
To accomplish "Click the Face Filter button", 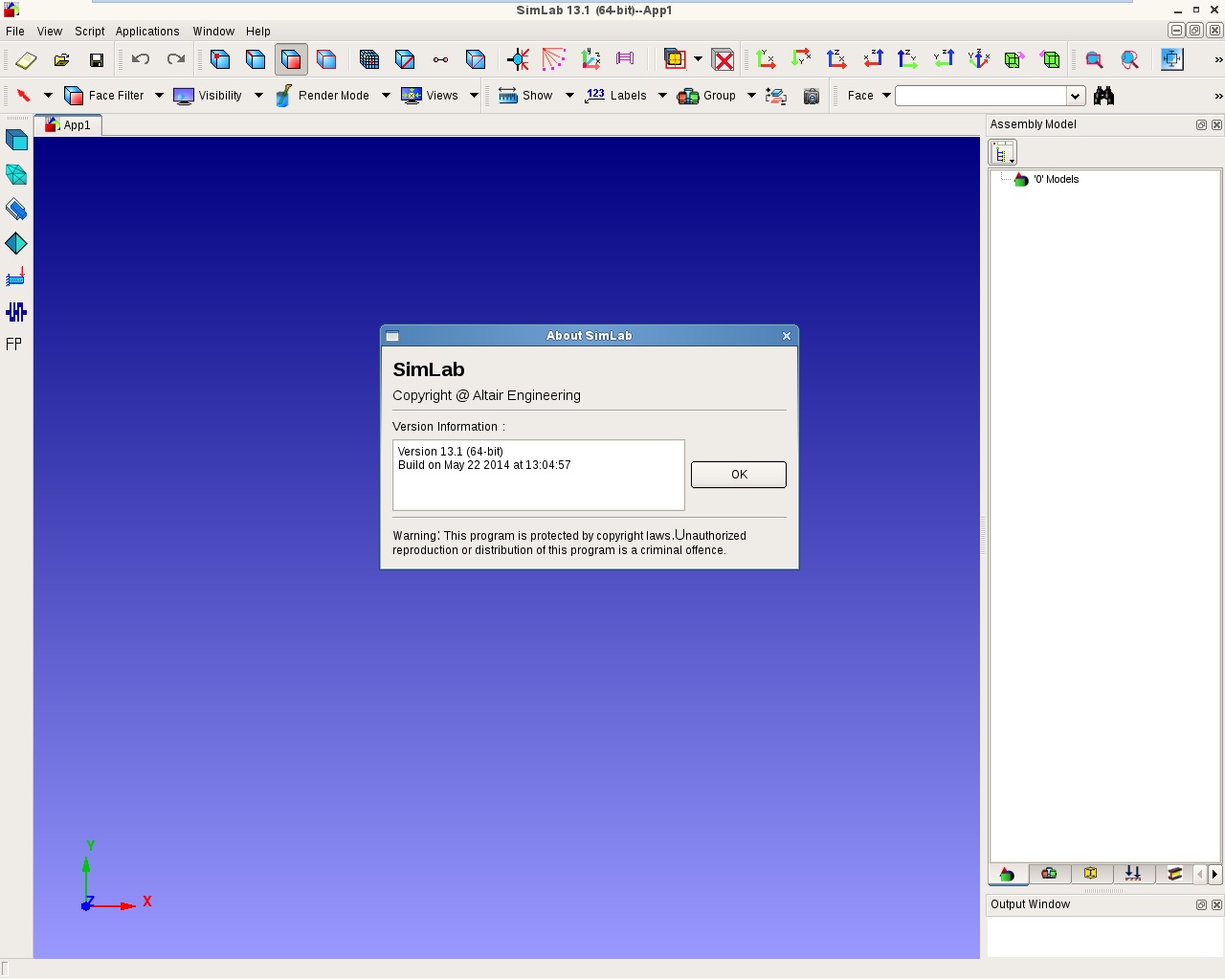I will [x=104, y=96].
